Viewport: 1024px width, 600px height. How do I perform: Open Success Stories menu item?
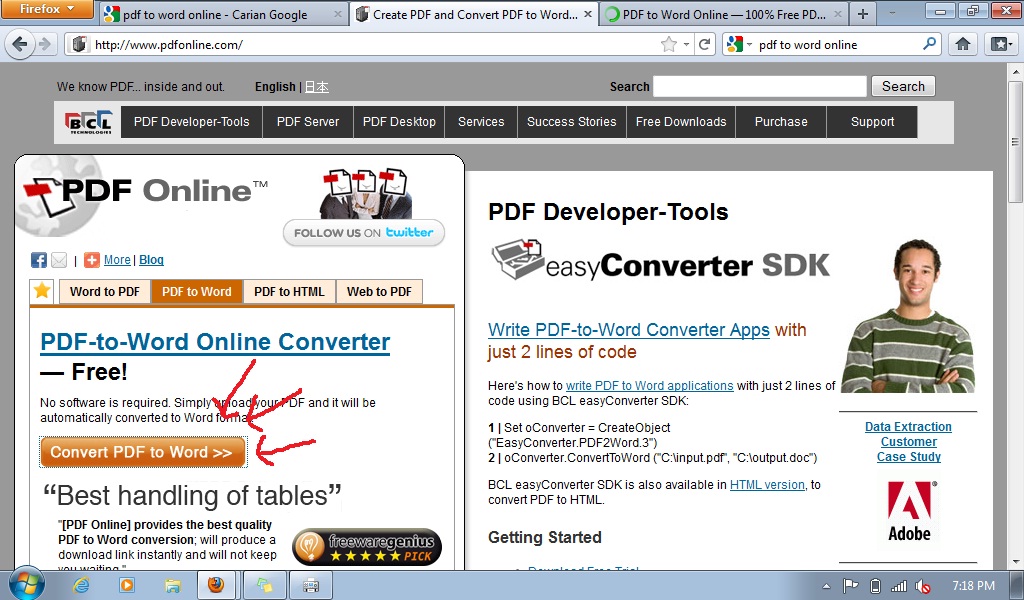click(x=571, y=122)
